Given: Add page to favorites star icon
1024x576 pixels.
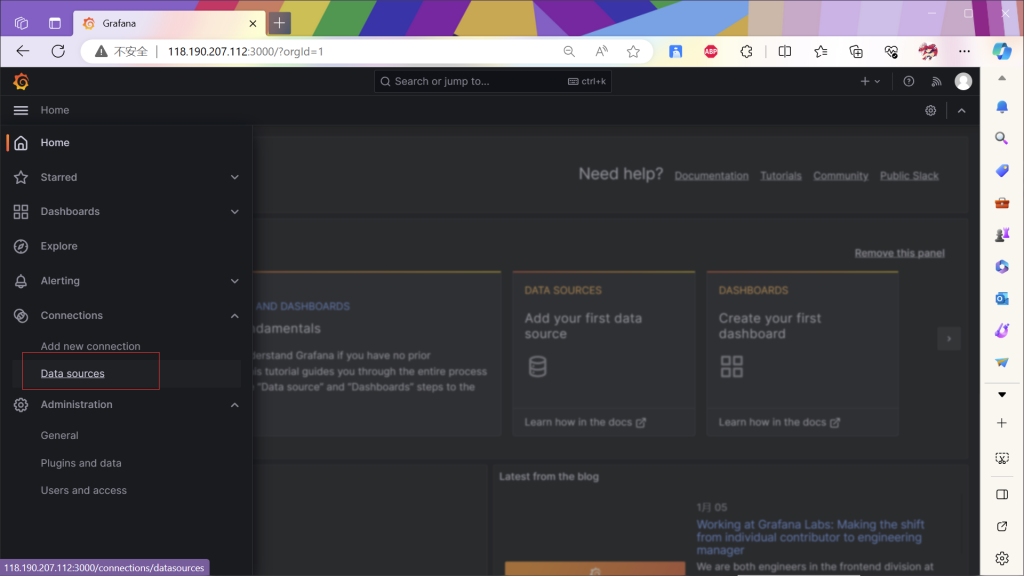Looking at the screenshot, I should click(x=633, y=52).
